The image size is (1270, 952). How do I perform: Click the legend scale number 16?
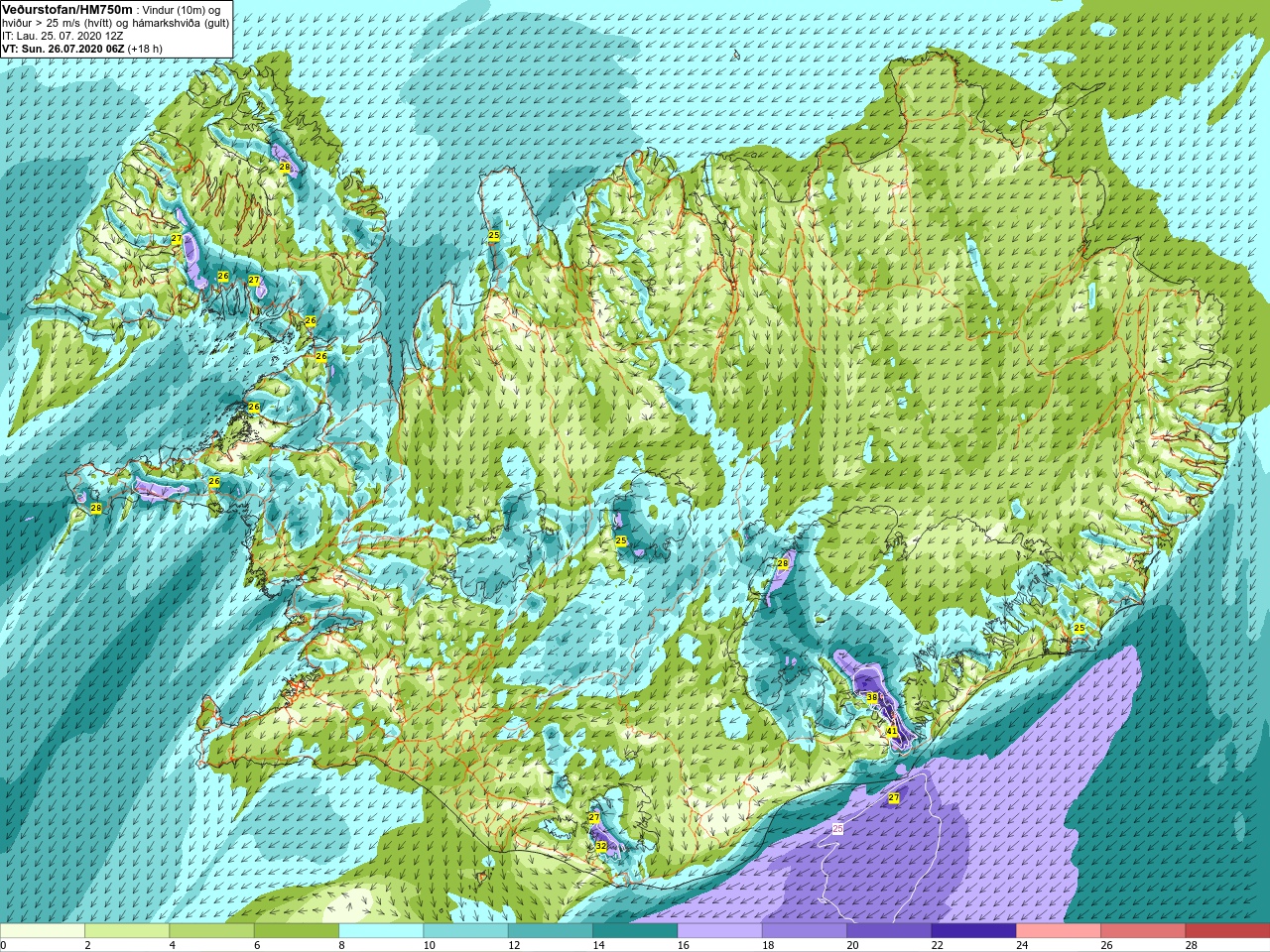(x=684, y=945)
